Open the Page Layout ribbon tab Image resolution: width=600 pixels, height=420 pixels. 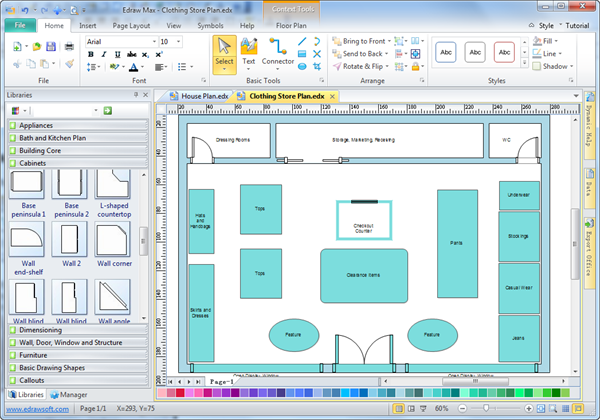(132, 24)
